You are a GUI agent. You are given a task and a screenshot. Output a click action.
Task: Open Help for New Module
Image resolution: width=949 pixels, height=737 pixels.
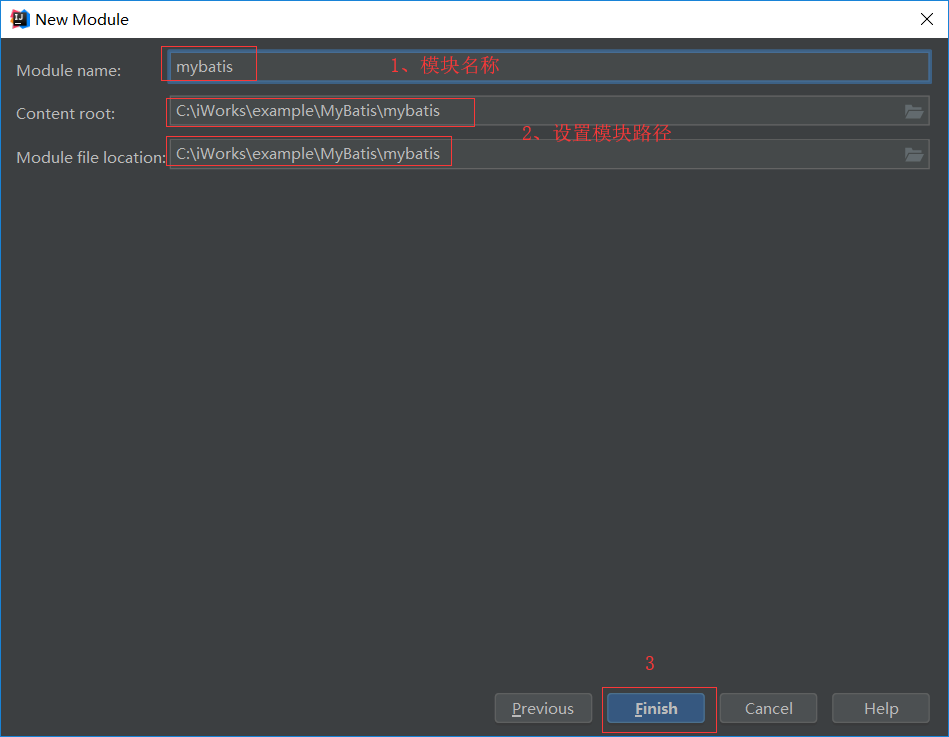pos(881,708)
